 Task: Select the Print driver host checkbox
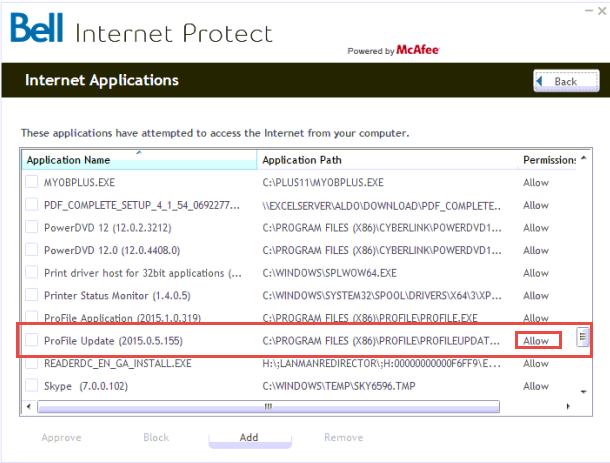(x=32, y=272)
